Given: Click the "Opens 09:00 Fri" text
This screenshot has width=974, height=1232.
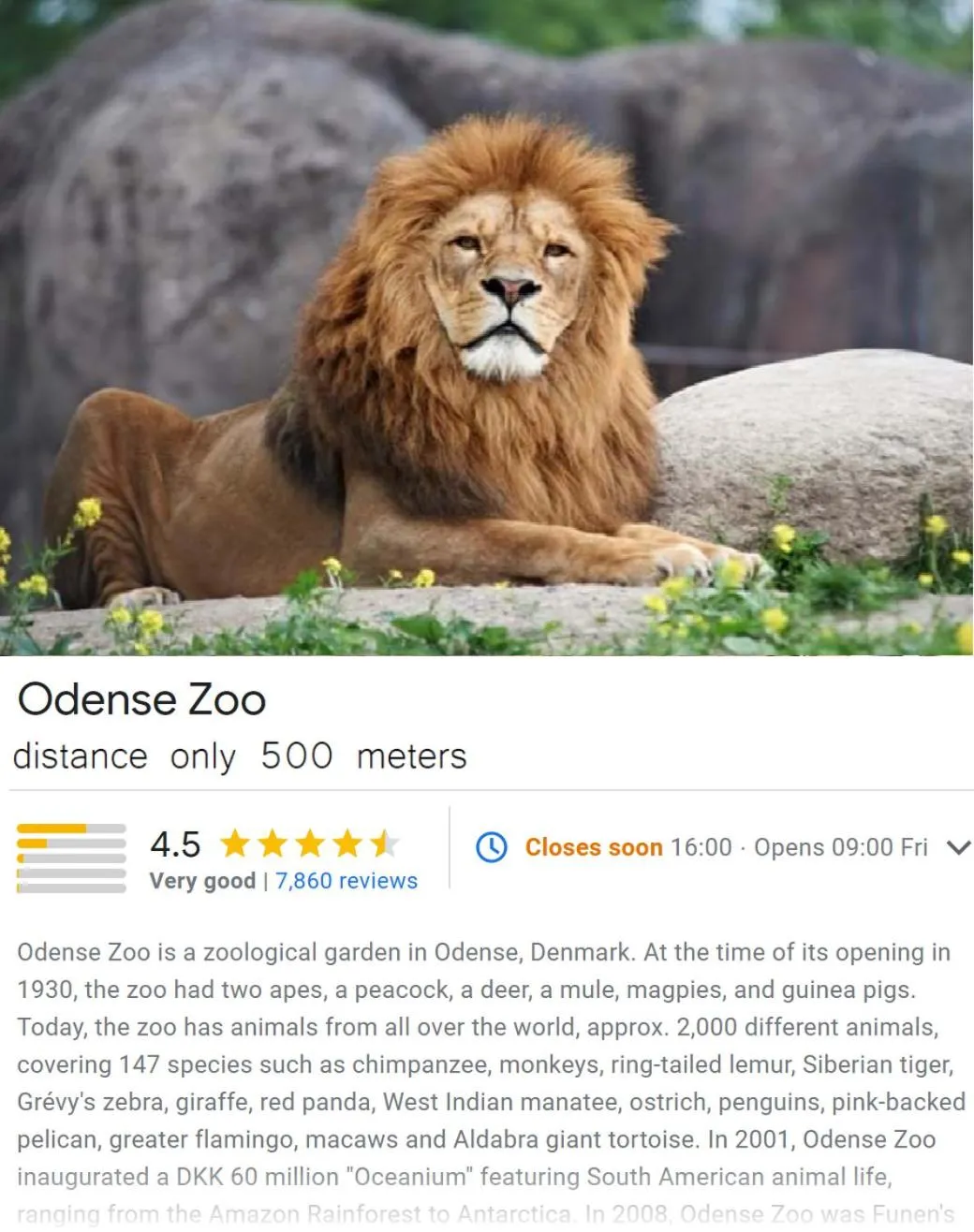Looking at the screenshot, I should coord(840,847).
